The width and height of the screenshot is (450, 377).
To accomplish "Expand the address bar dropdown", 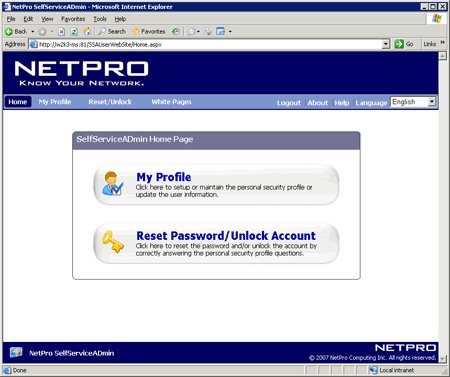I will (386, 44).
